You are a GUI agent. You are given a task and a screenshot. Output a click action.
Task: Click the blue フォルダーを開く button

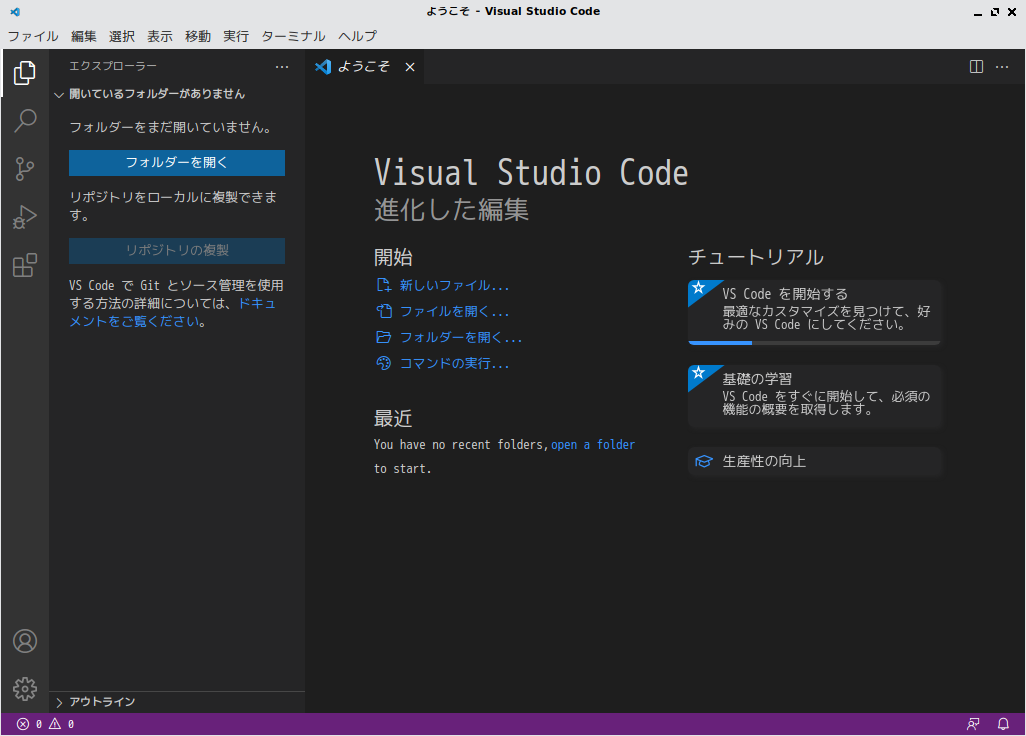point(177,163)
